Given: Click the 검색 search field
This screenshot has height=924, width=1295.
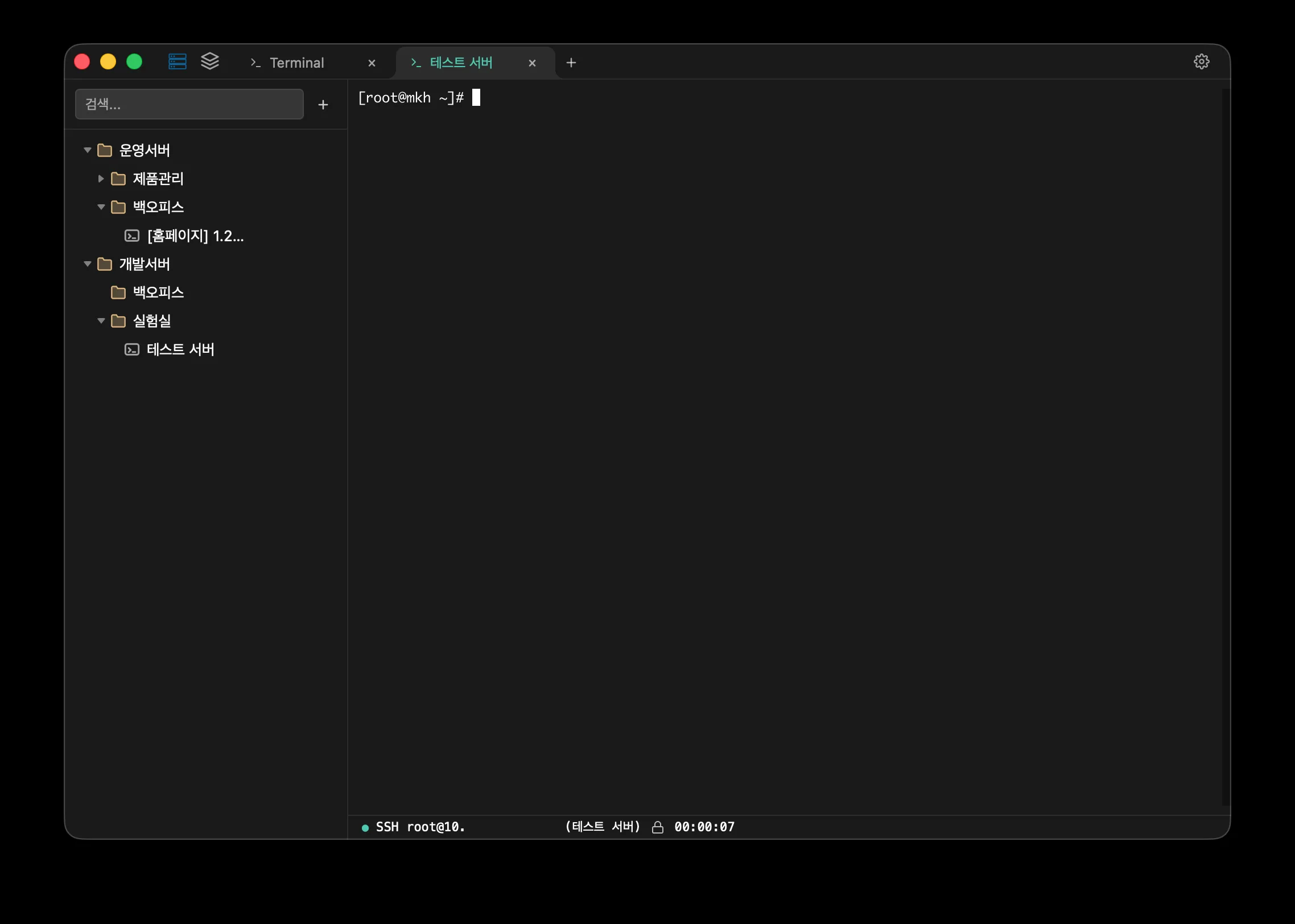Looking at the screenshot, I should (x=189, y=104).
